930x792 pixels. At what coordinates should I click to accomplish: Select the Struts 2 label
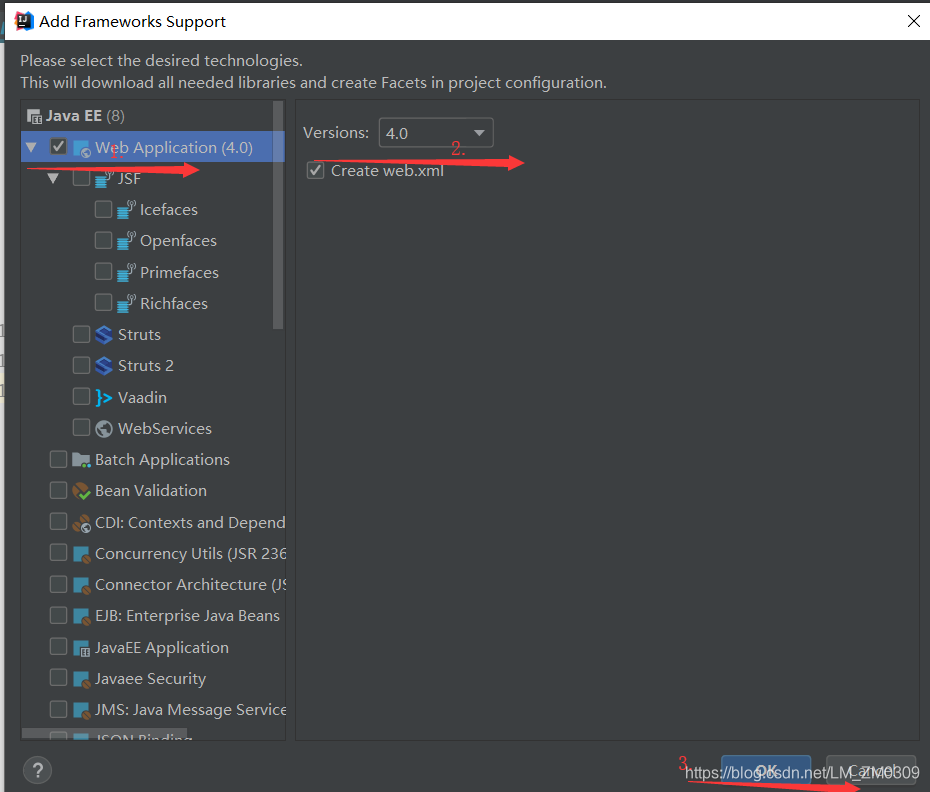coord(145,365)
